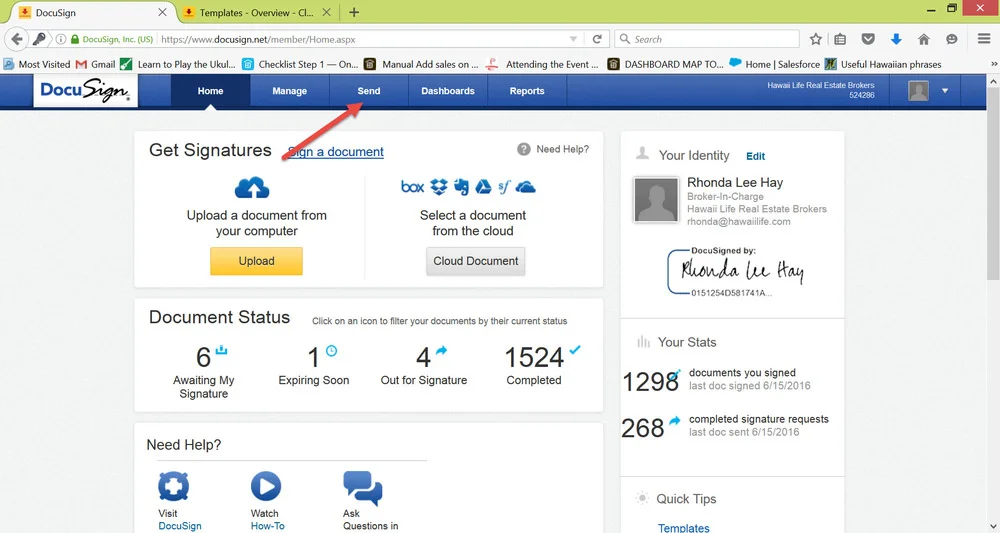Open Useful Hawaiian phrases bookmark

tap(883, 64)
